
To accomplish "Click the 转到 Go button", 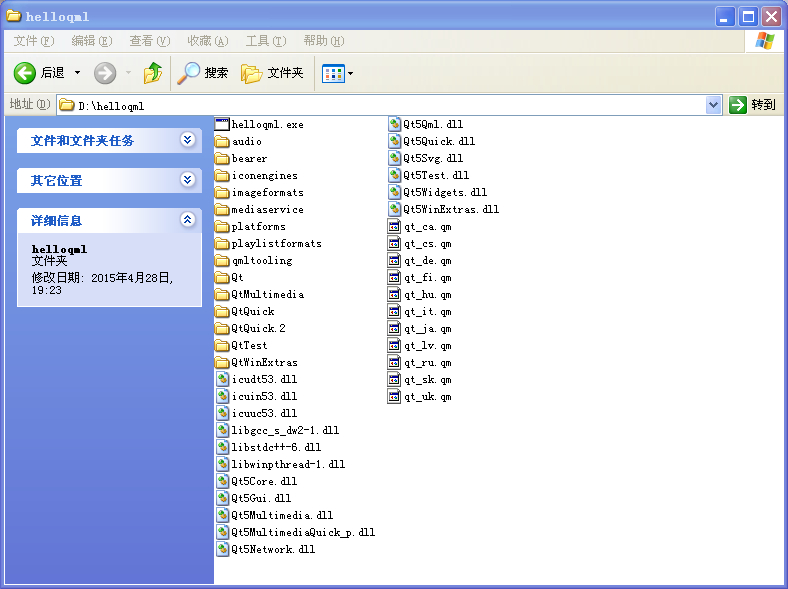I will [752, 105].
